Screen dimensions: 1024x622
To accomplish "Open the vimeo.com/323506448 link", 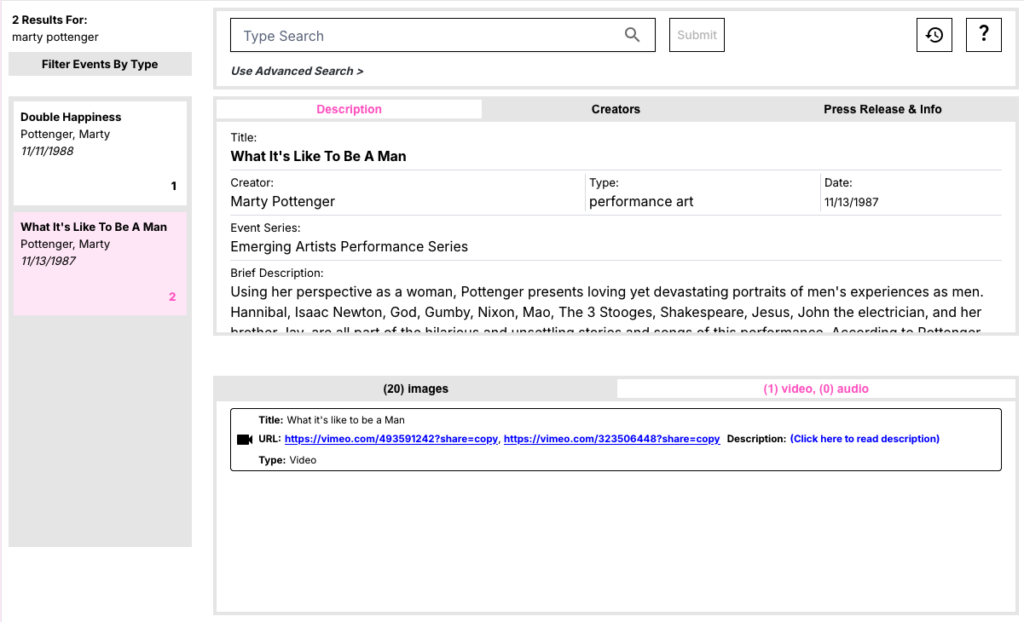I will [611, 439].
